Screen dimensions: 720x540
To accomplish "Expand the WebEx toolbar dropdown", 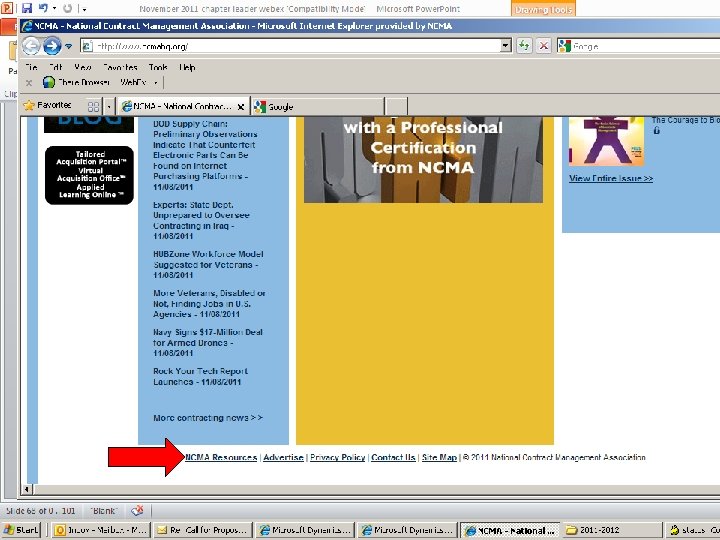I will pyautogui.click(x=156, y=83).
